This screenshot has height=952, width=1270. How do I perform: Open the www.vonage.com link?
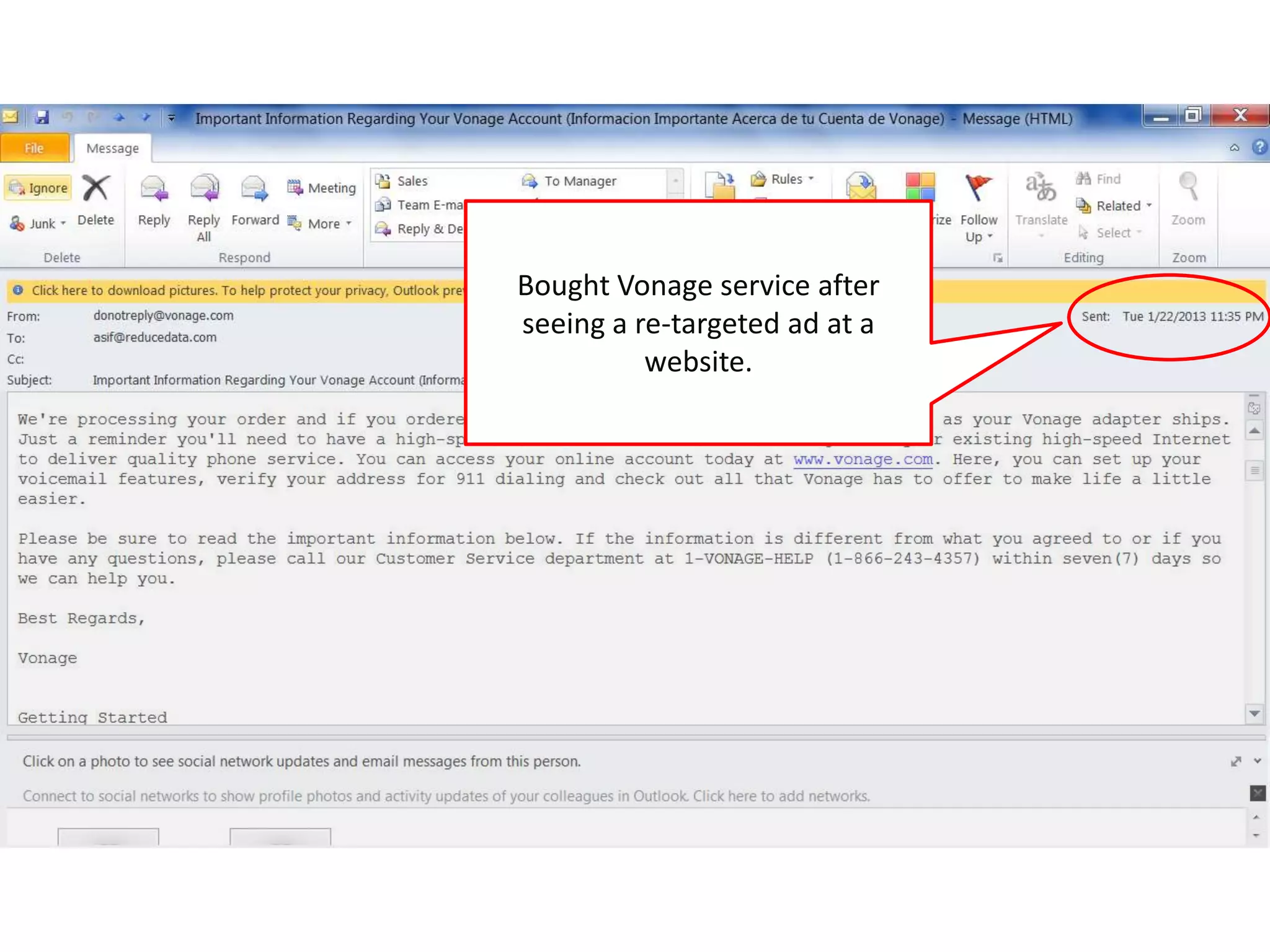[x=863, y=459]
